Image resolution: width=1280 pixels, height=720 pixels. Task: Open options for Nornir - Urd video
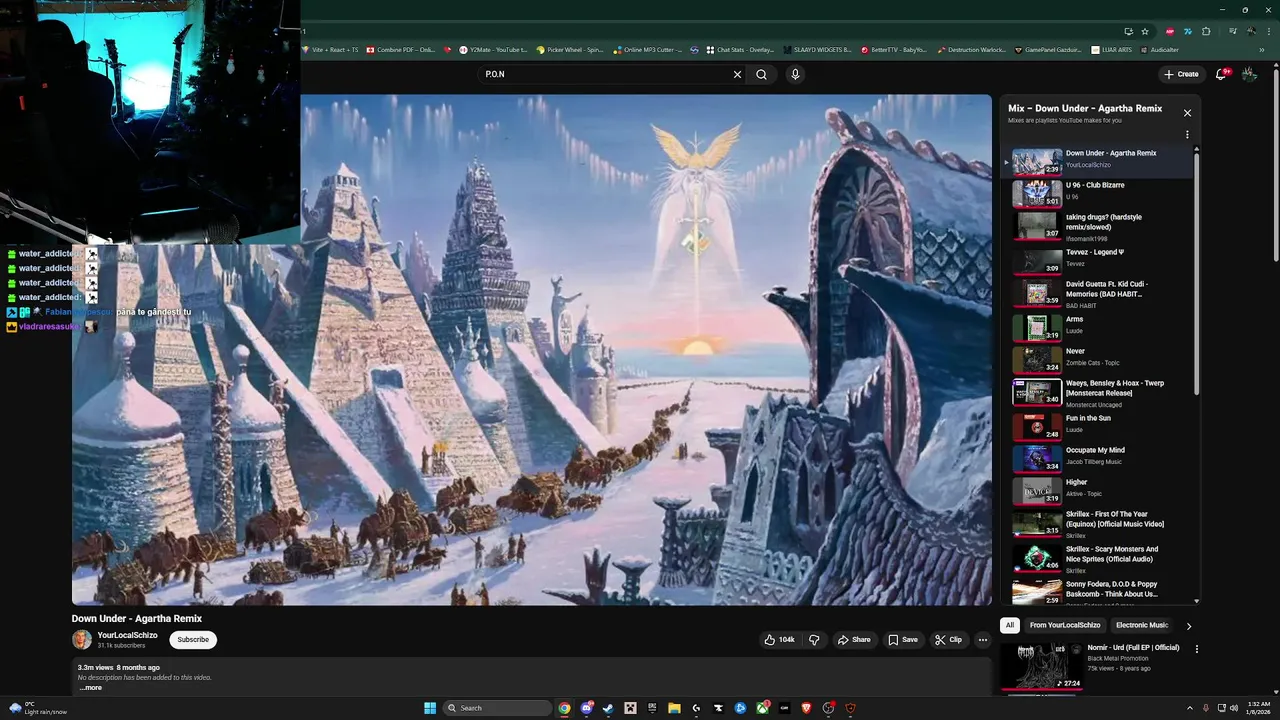pyautogui.click(x=1196, y=649)
